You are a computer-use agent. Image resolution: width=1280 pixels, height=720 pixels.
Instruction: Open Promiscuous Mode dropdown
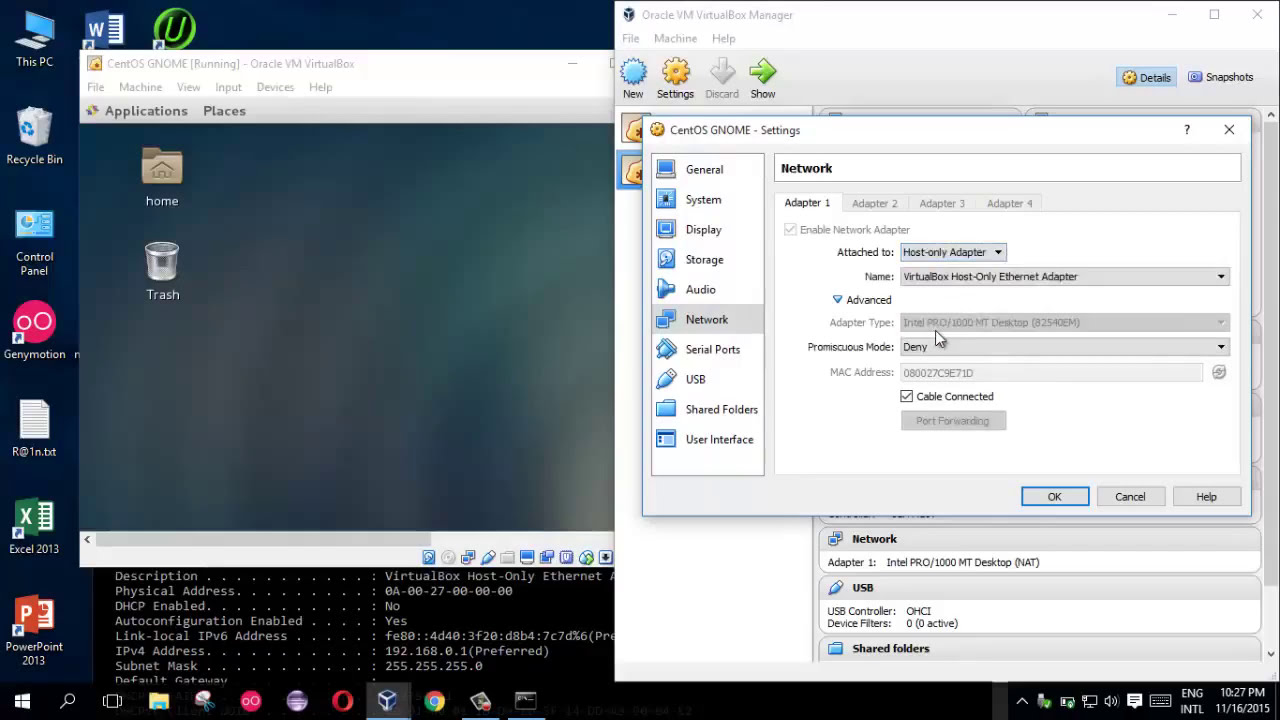[1064, 346]
